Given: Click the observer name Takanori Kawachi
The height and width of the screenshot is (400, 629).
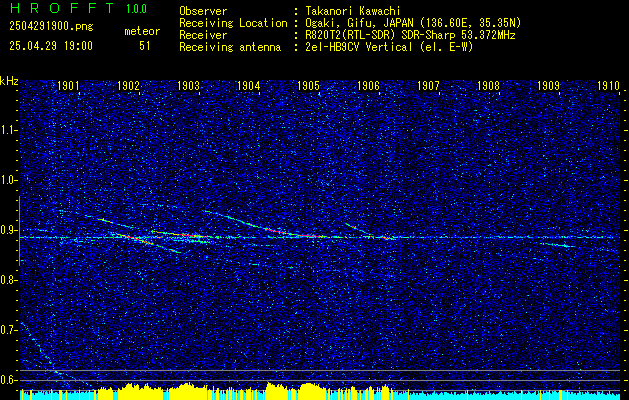Looking at the screenshot, I should [x=351, y=11].
